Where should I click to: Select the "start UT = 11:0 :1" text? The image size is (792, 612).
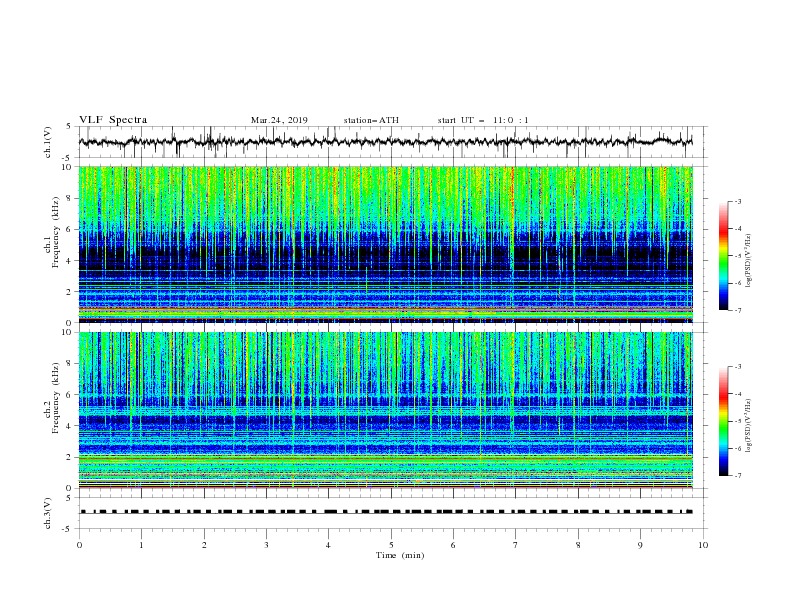click(x=483, y=120)
